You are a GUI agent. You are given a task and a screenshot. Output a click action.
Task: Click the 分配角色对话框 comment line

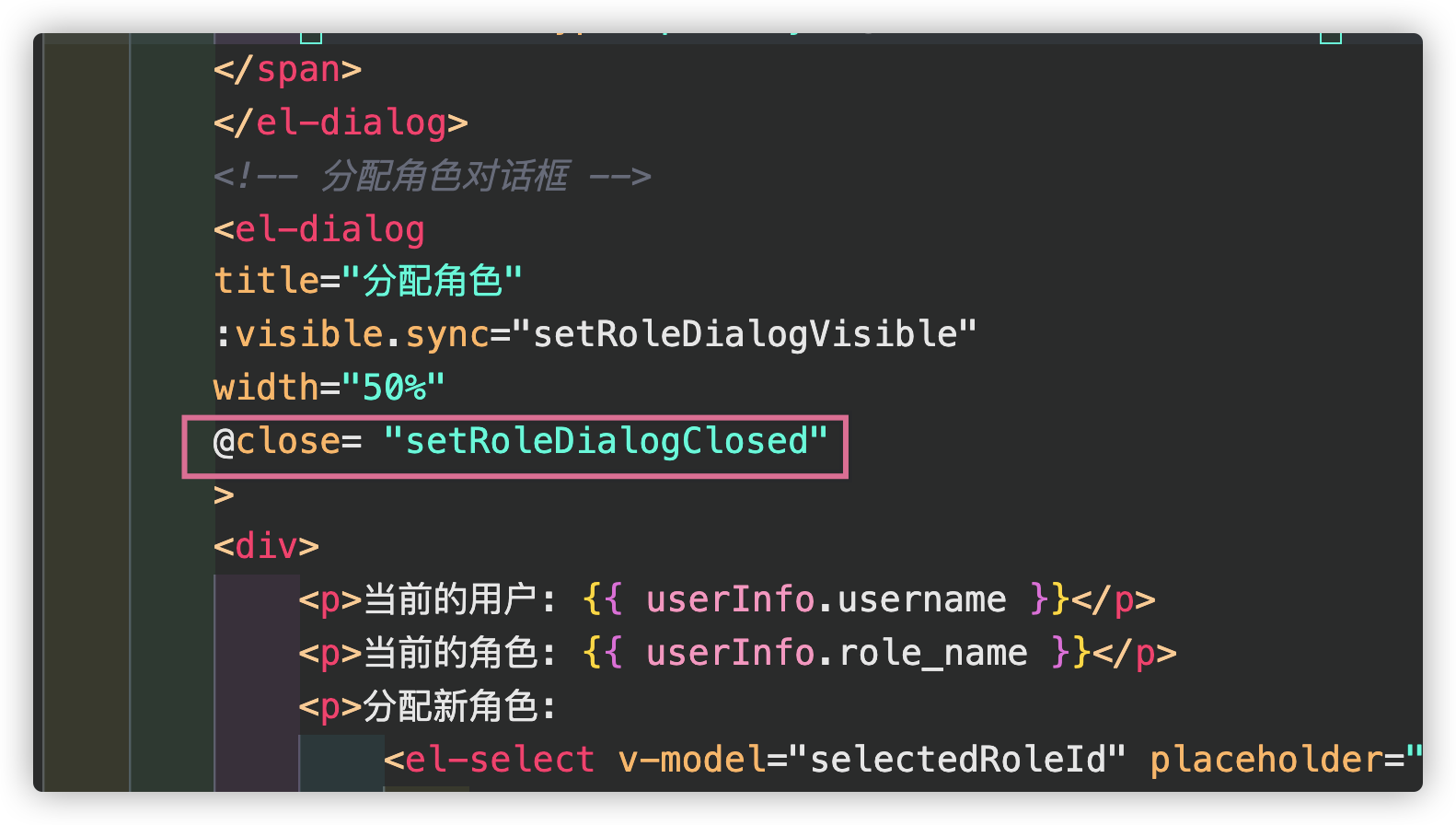coord(432,176)
